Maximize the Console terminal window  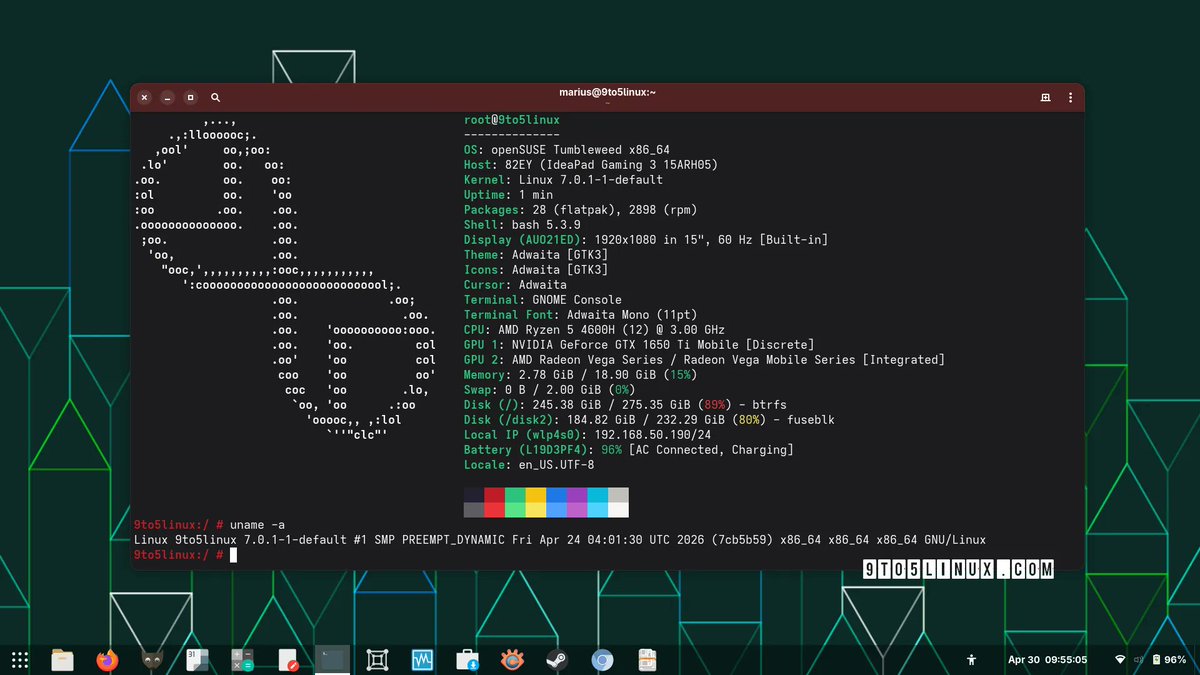click(190, 97)
